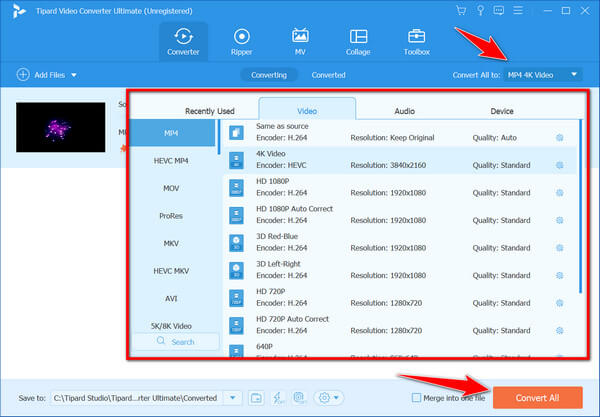Open the Convert All to format dropdown

[544, 75]
